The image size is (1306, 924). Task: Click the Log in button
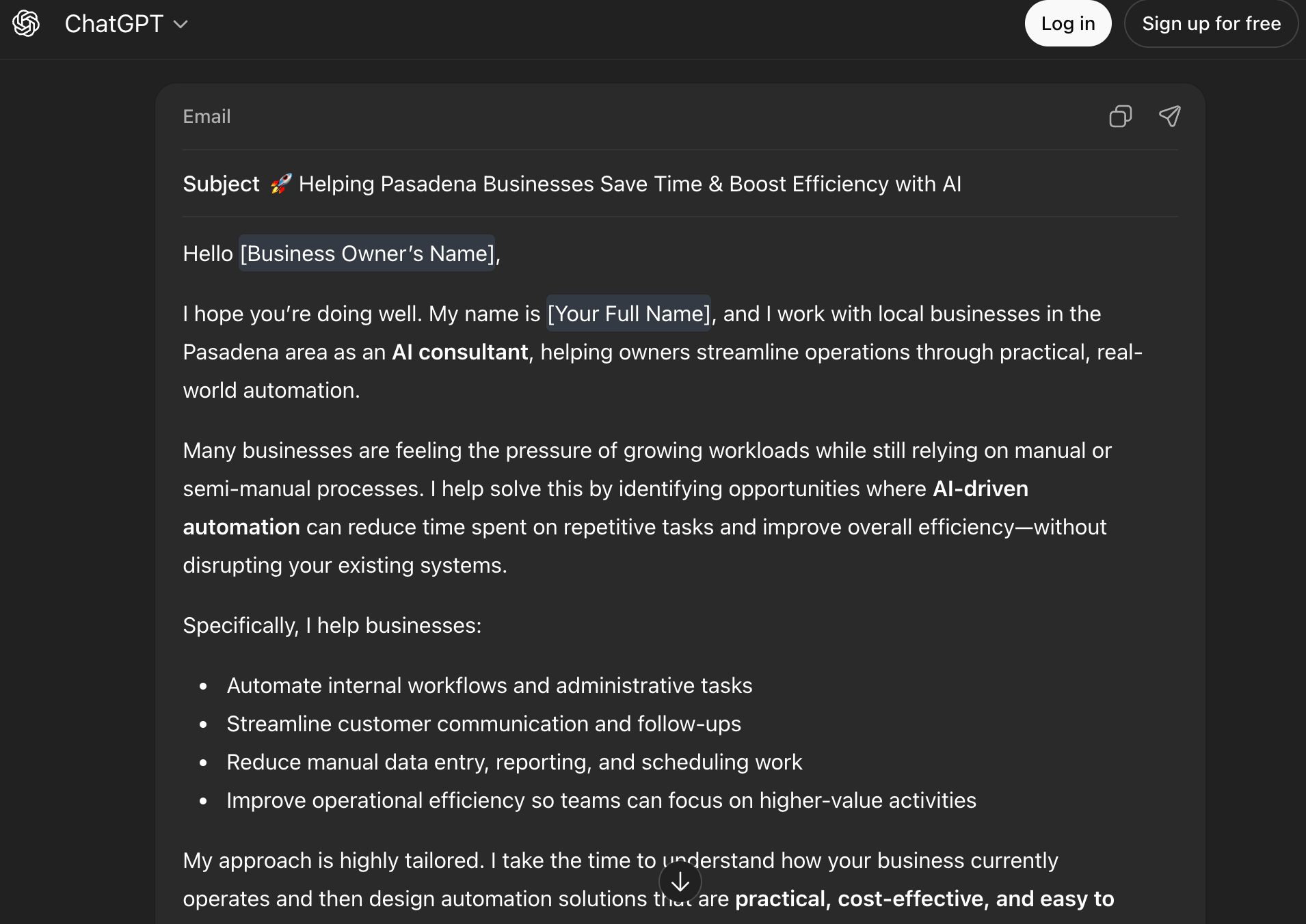[1067, 24]
